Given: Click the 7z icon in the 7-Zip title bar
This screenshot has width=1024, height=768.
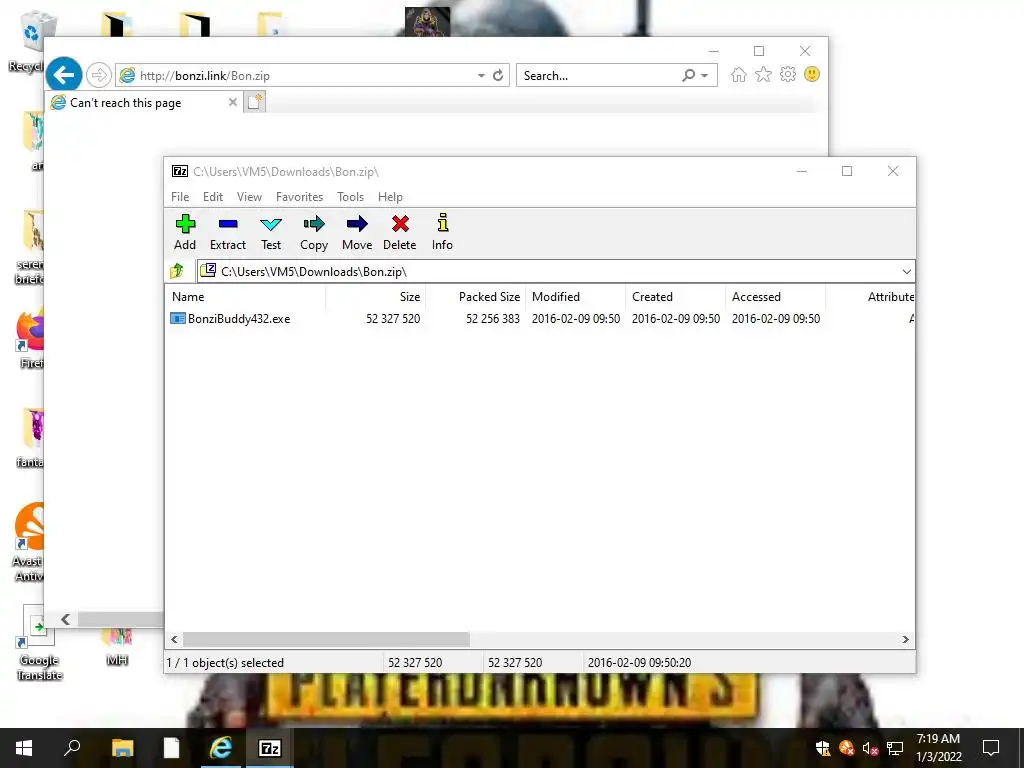Looking at the screenshot, I should 180,171.
